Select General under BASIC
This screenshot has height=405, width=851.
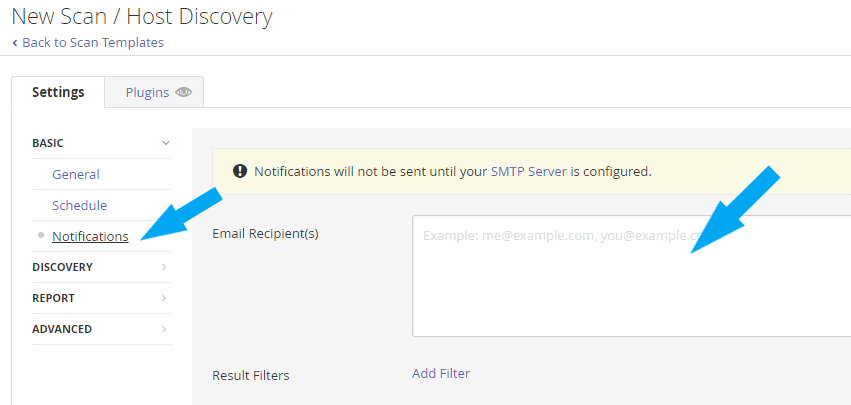(75, 174)
